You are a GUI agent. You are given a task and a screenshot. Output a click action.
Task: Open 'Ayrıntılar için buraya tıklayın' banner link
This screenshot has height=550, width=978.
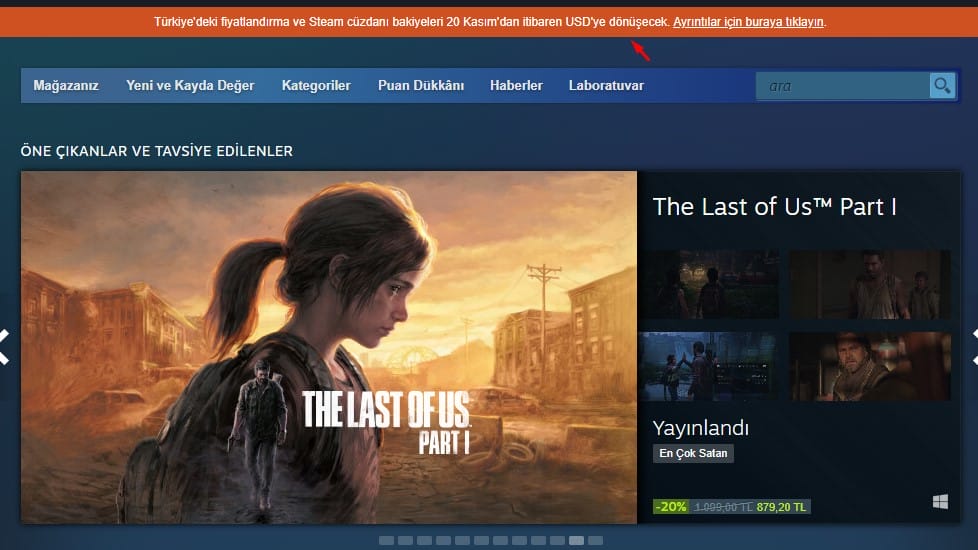click(748, 22)
